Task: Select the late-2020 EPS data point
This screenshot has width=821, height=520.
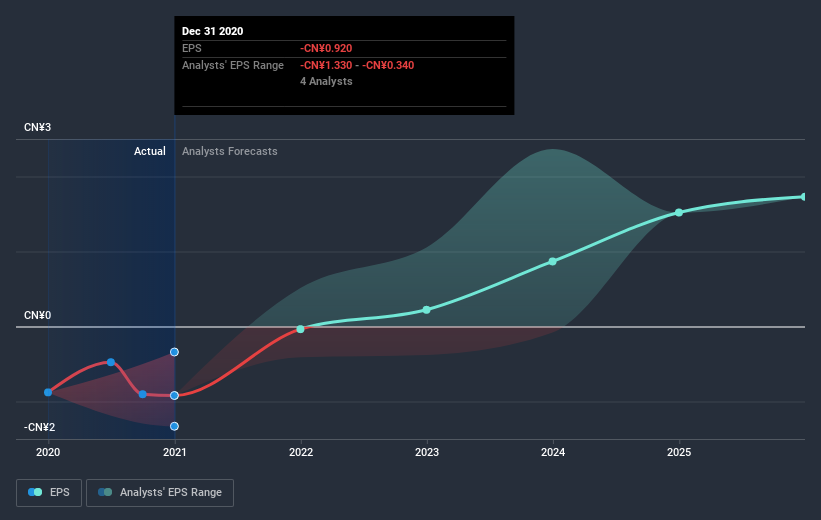Action: click(x=142, y=394)
